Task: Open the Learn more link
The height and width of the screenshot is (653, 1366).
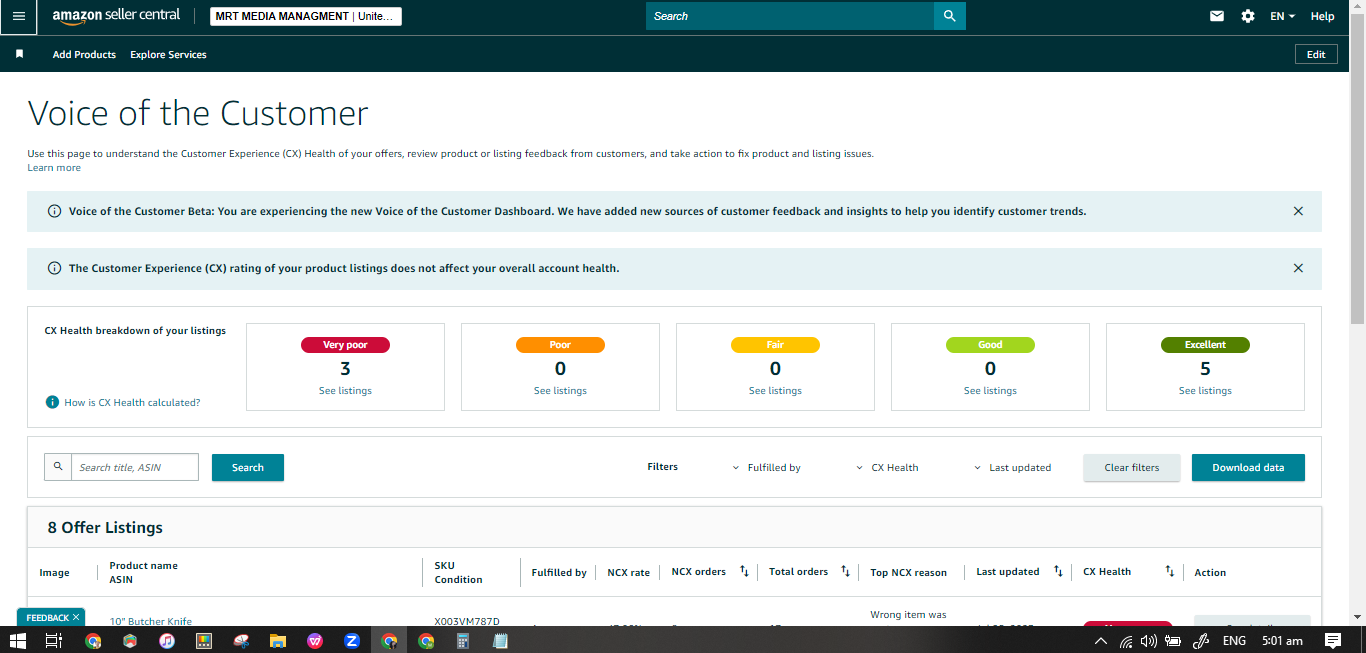Action: tap(54, 167)
